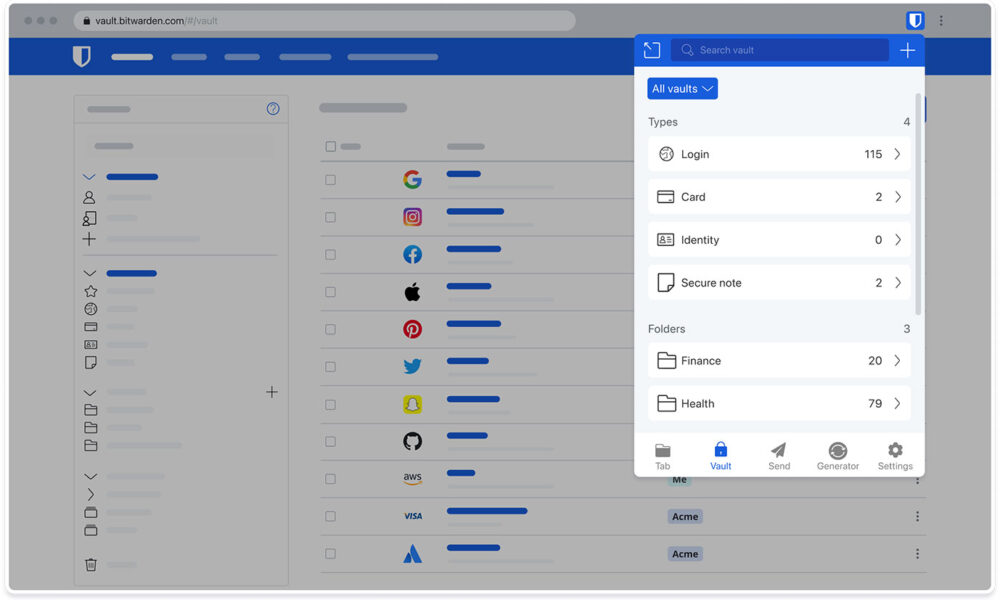Click the Facebook icon in vault list
The height and width of the screenshot is (600, 1000).
(413, 254)
